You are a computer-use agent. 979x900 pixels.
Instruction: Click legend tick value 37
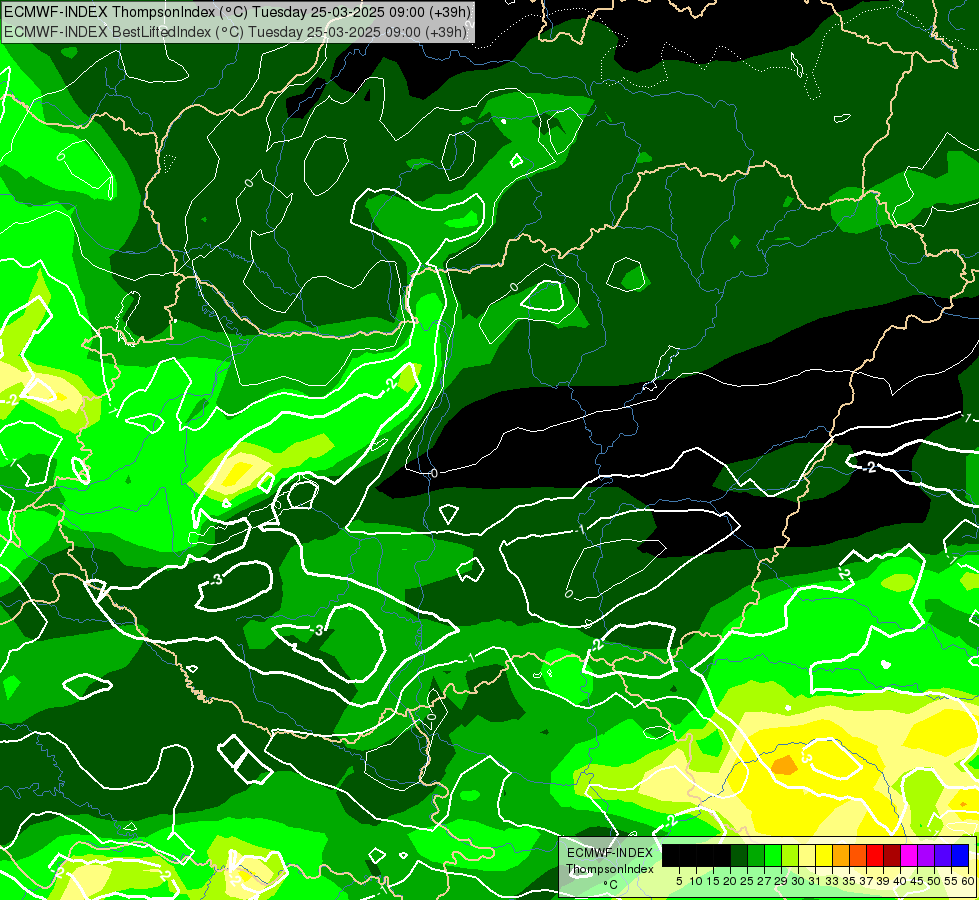tap(867, 881)
